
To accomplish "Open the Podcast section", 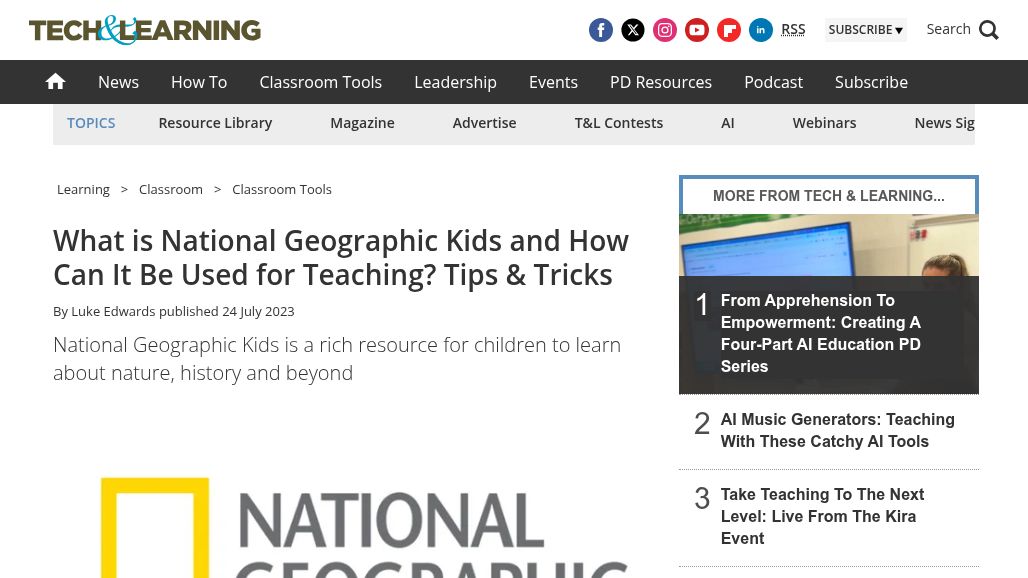I will point(773,82).
